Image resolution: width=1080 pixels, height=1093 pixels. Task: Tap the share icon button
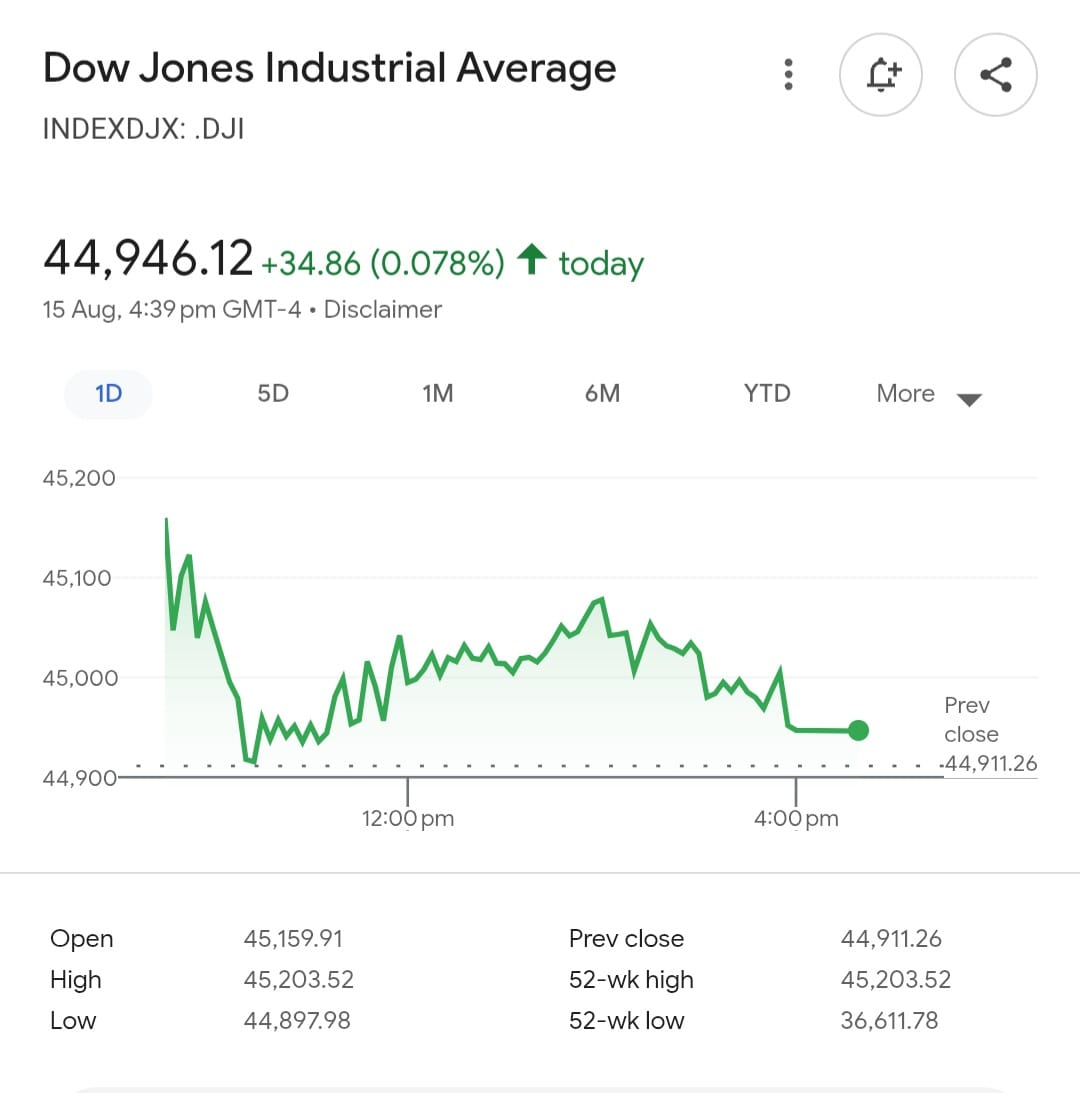[x=995, y=75]
